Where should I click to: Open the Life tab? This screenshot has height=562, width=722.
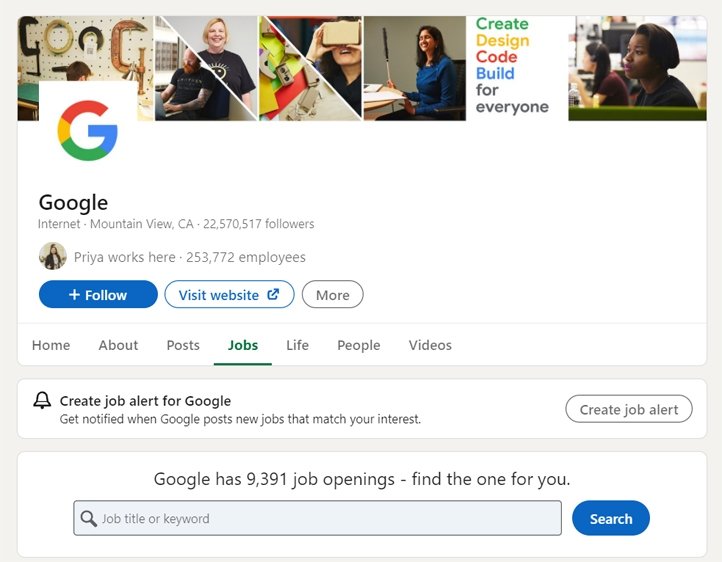tap(297, 345)
